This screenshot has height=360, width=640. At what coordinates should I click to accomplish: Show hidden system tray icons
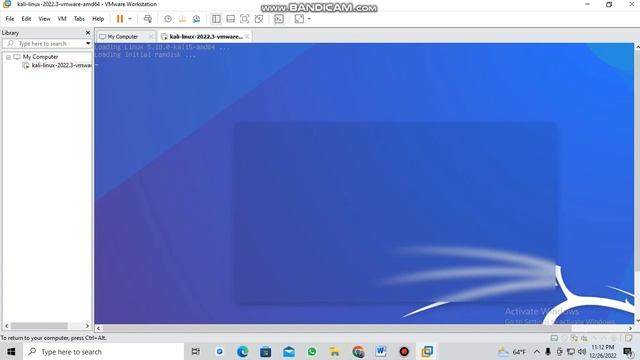tap(537, 351)
